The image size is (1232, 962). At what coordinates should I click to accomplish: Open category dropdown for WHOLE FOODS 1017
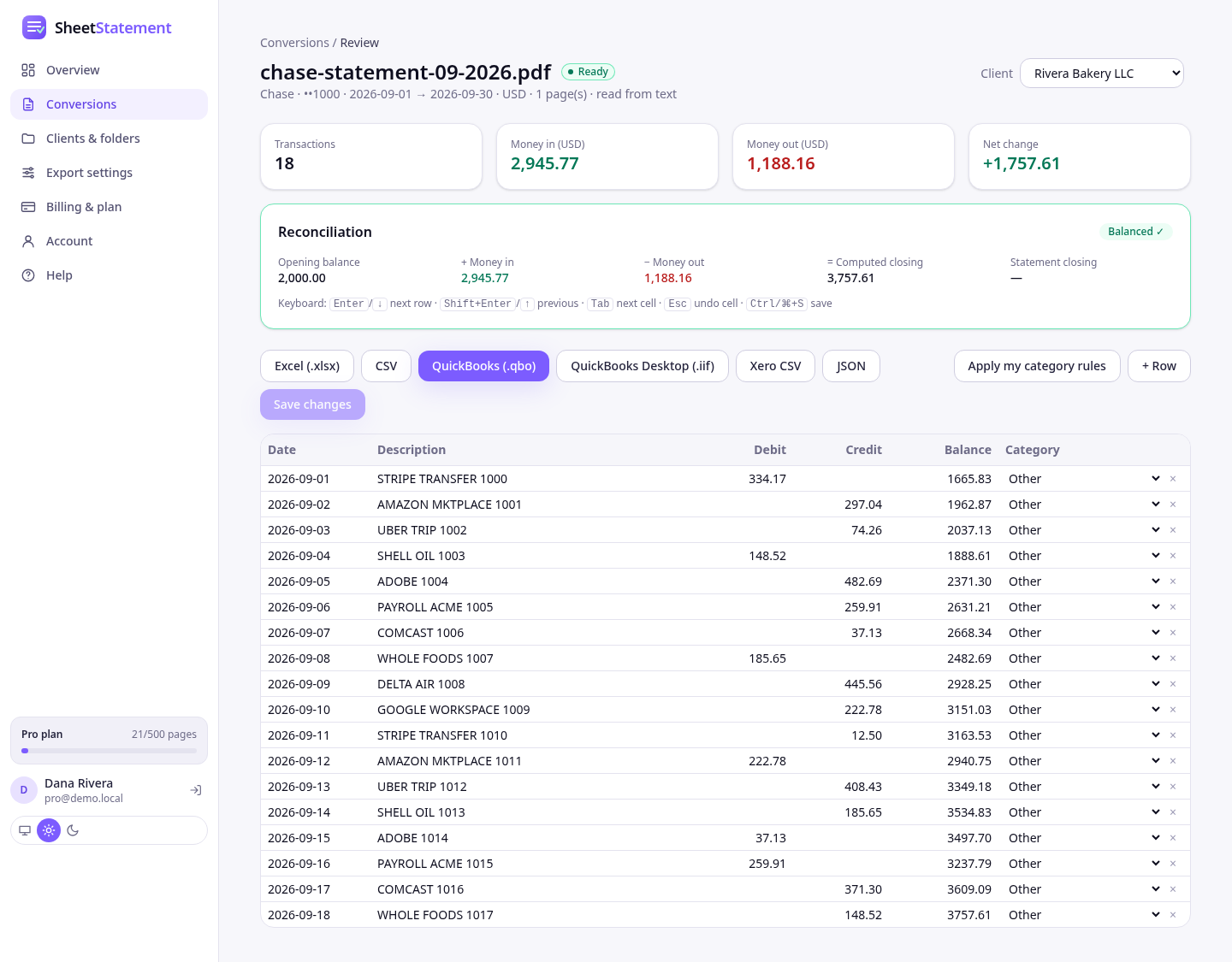click(1084, 915)
